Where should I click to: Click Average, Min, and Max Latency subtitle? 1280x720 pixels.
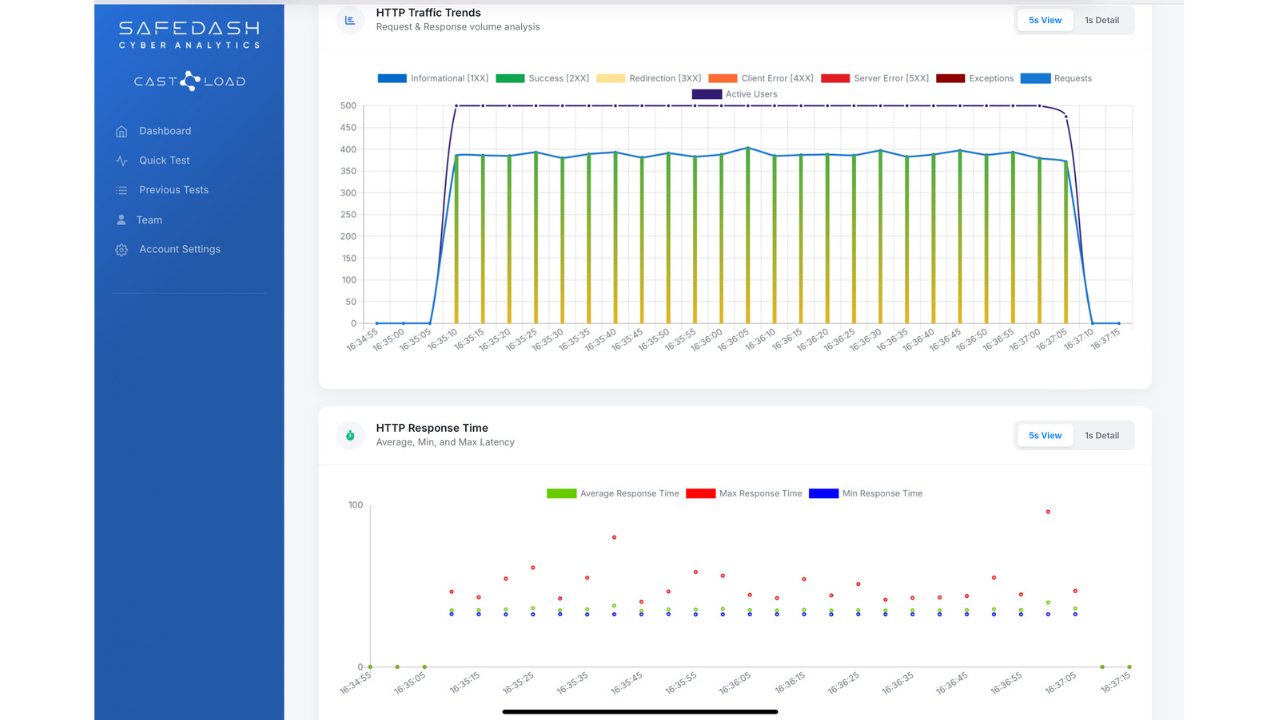[x=445, y=442]
